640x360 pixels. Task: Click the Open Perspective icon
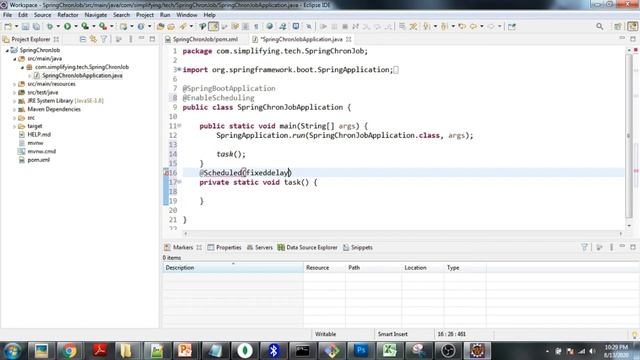618,27
